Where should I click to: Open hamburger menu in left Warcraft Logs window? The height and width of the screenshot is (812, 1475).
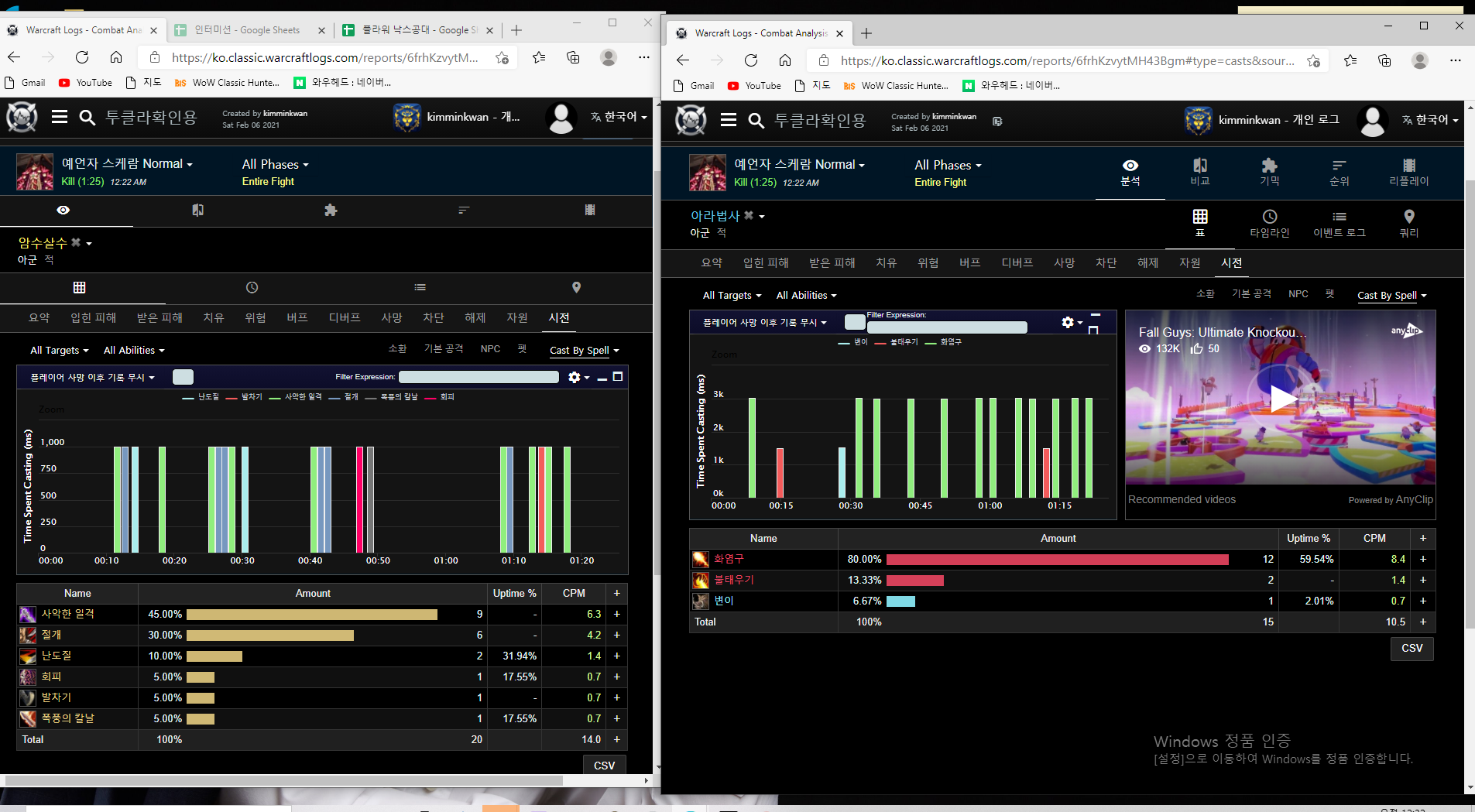(x=60, y=117)
